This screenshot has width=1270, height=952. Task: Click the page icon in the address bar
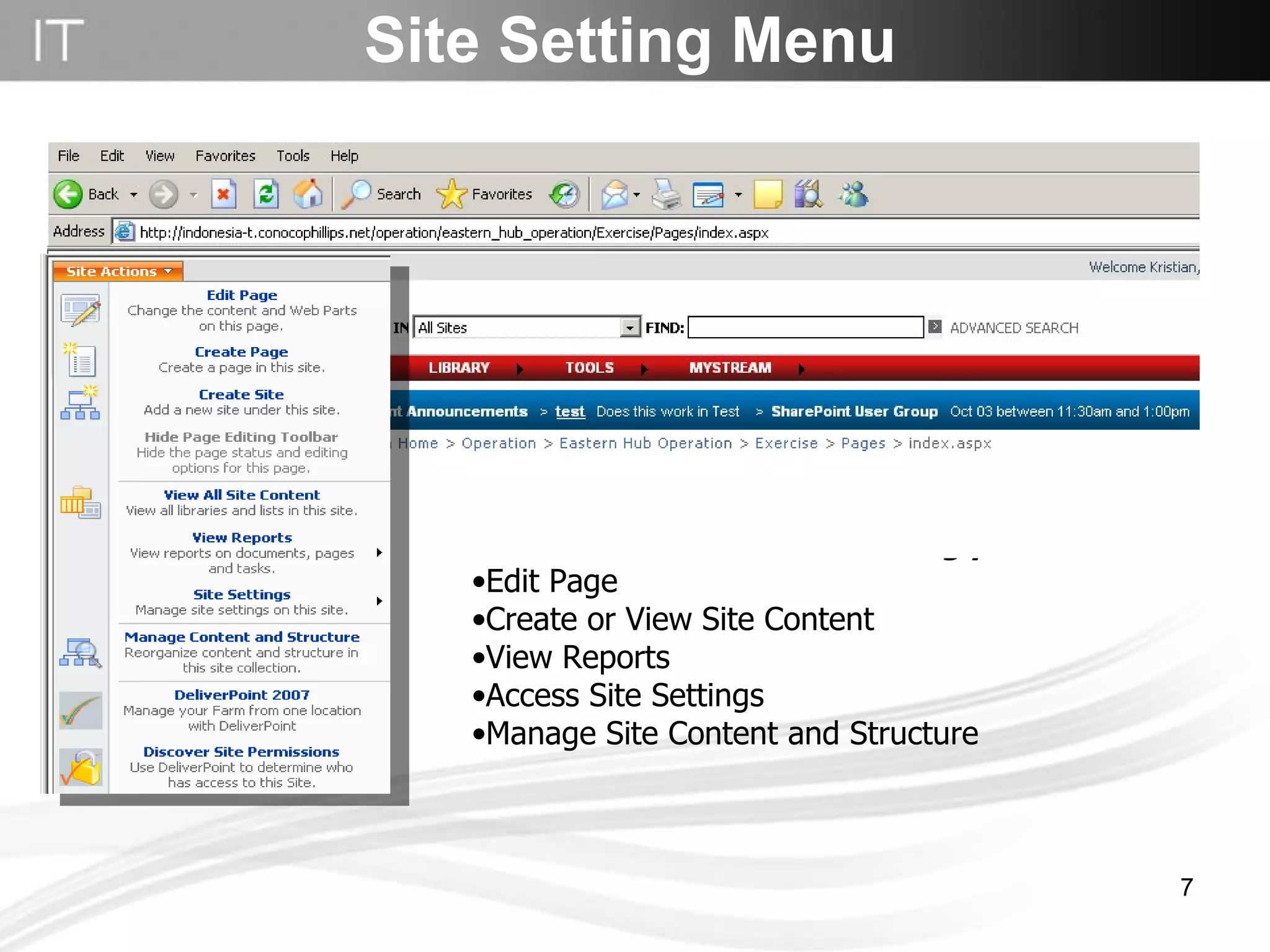click(x=125, y=231)
